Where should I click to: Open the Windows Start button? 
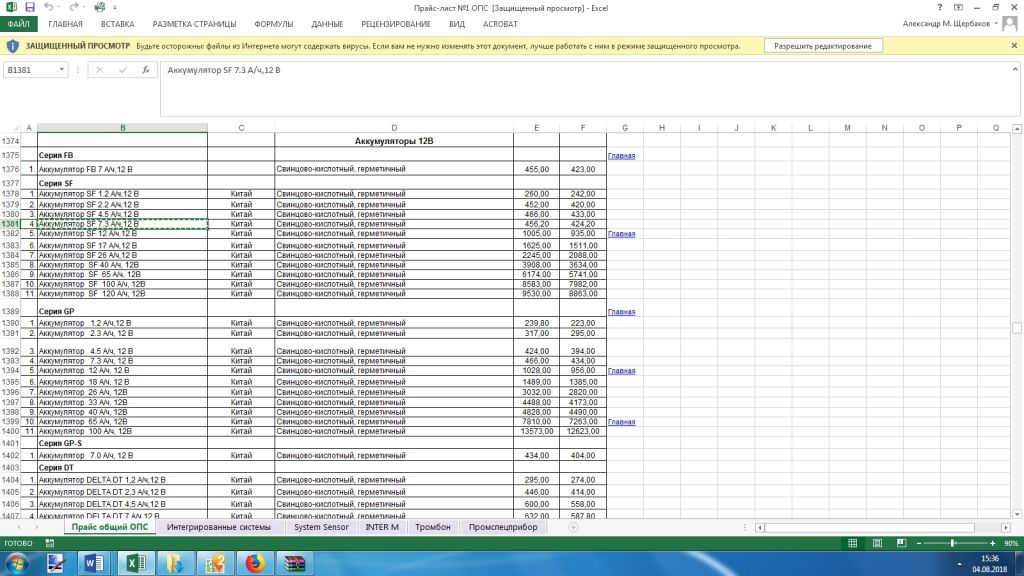coord(16,563)
